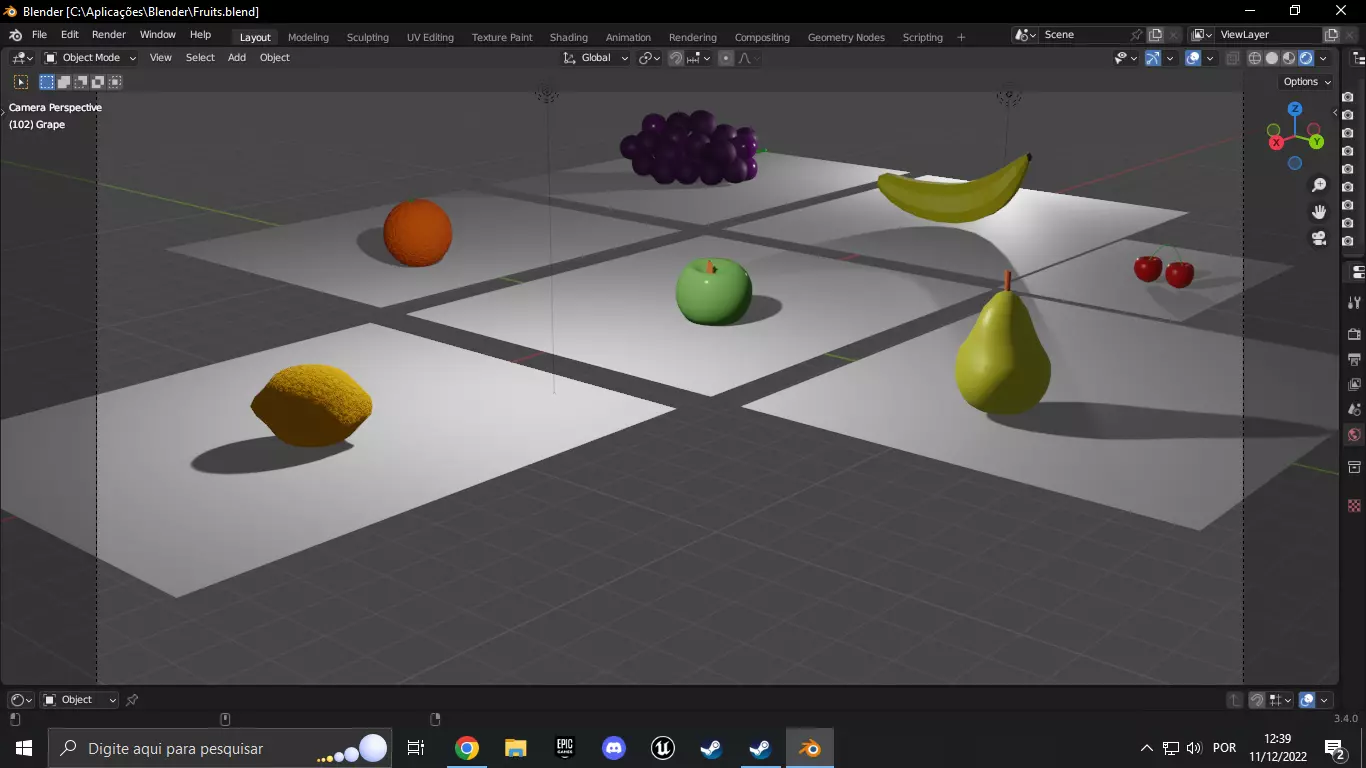
Task: Toggle the snap magnet button
Action: tap(676, 58)
